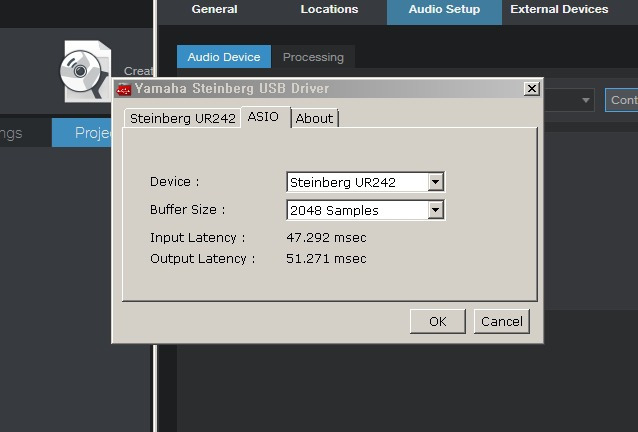Cancel the Yamaha Steinberg USB Driver dialog

[x=502, y=321]
